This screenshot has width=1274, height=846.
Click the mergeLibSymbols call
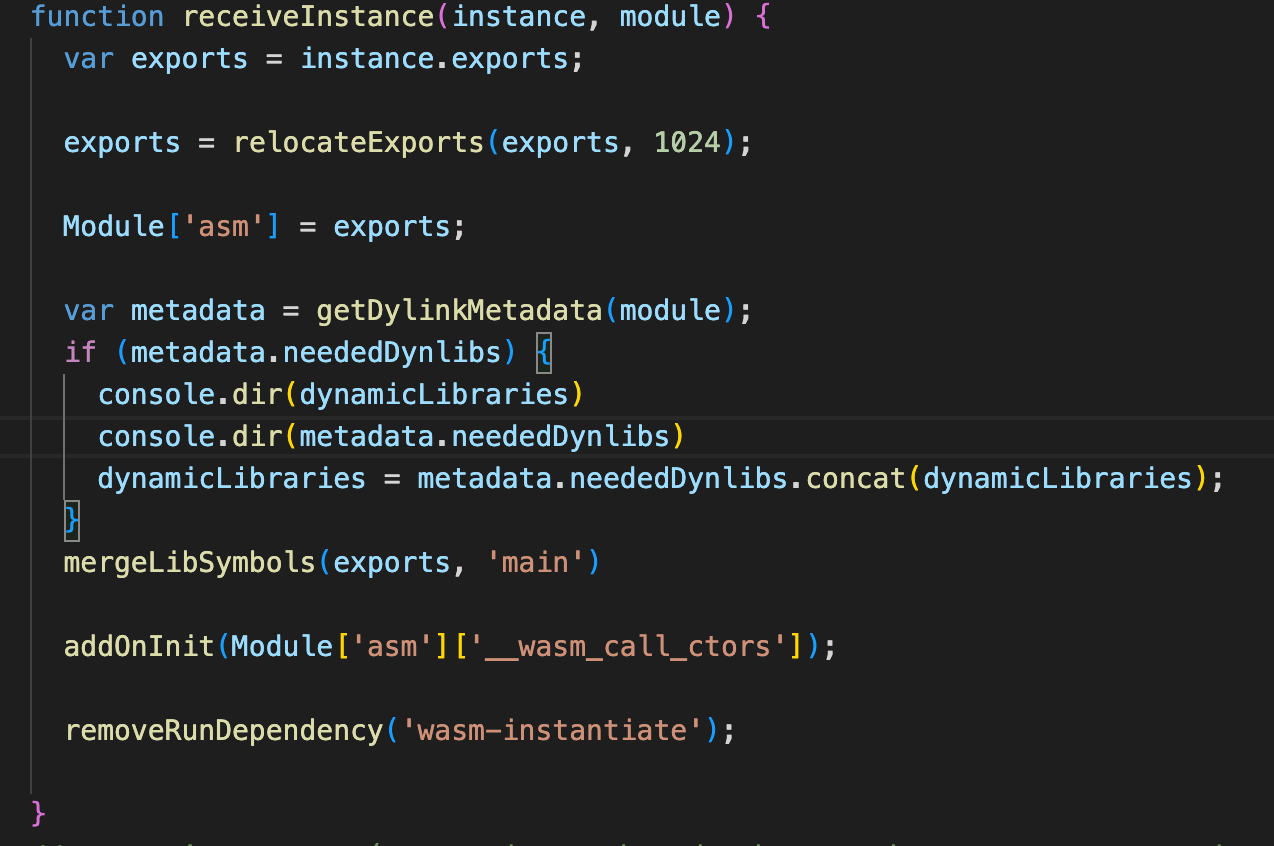pos(190,563)
